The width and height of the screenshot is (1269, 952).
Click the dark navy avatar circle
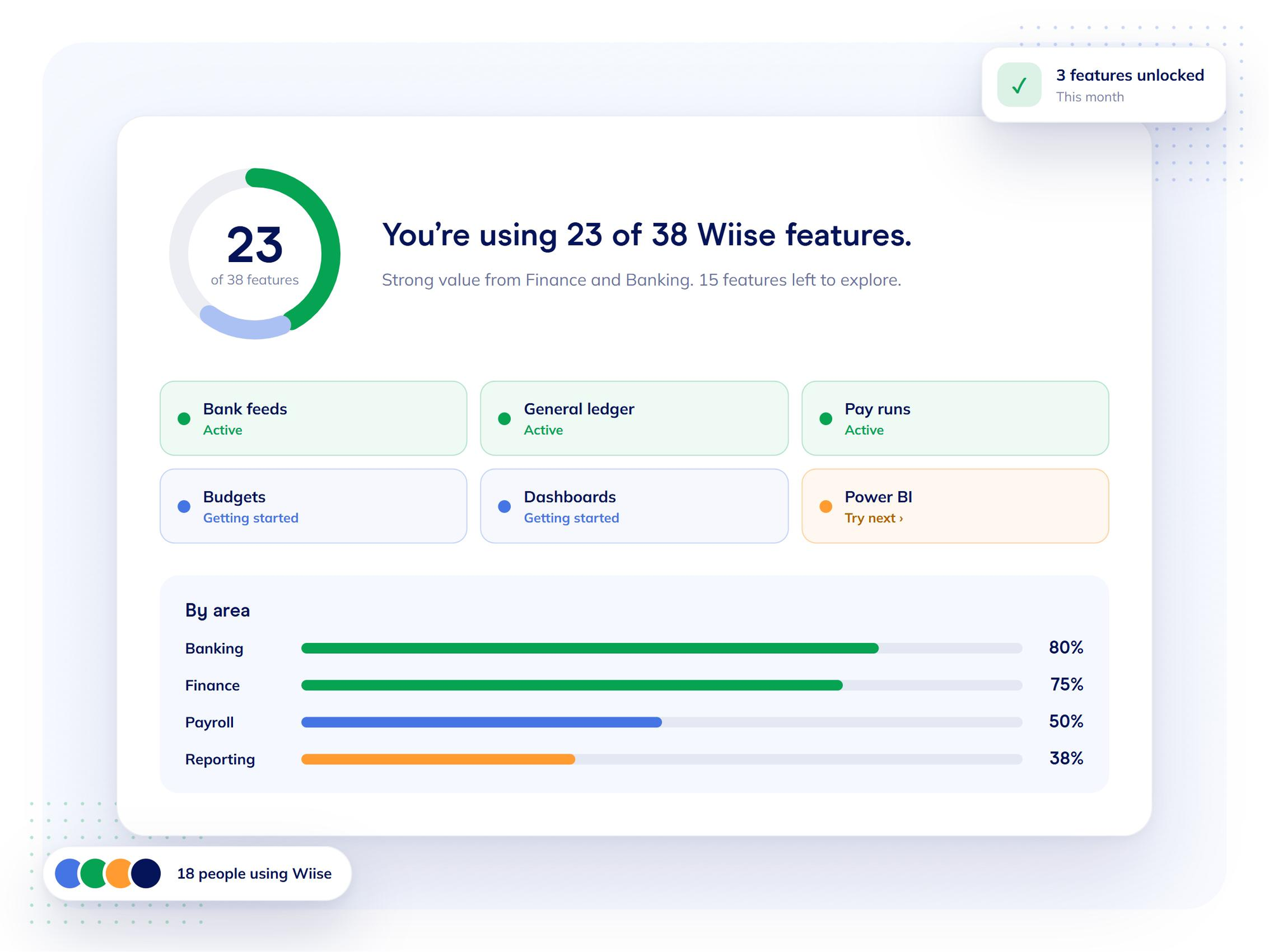click(146, 873)
